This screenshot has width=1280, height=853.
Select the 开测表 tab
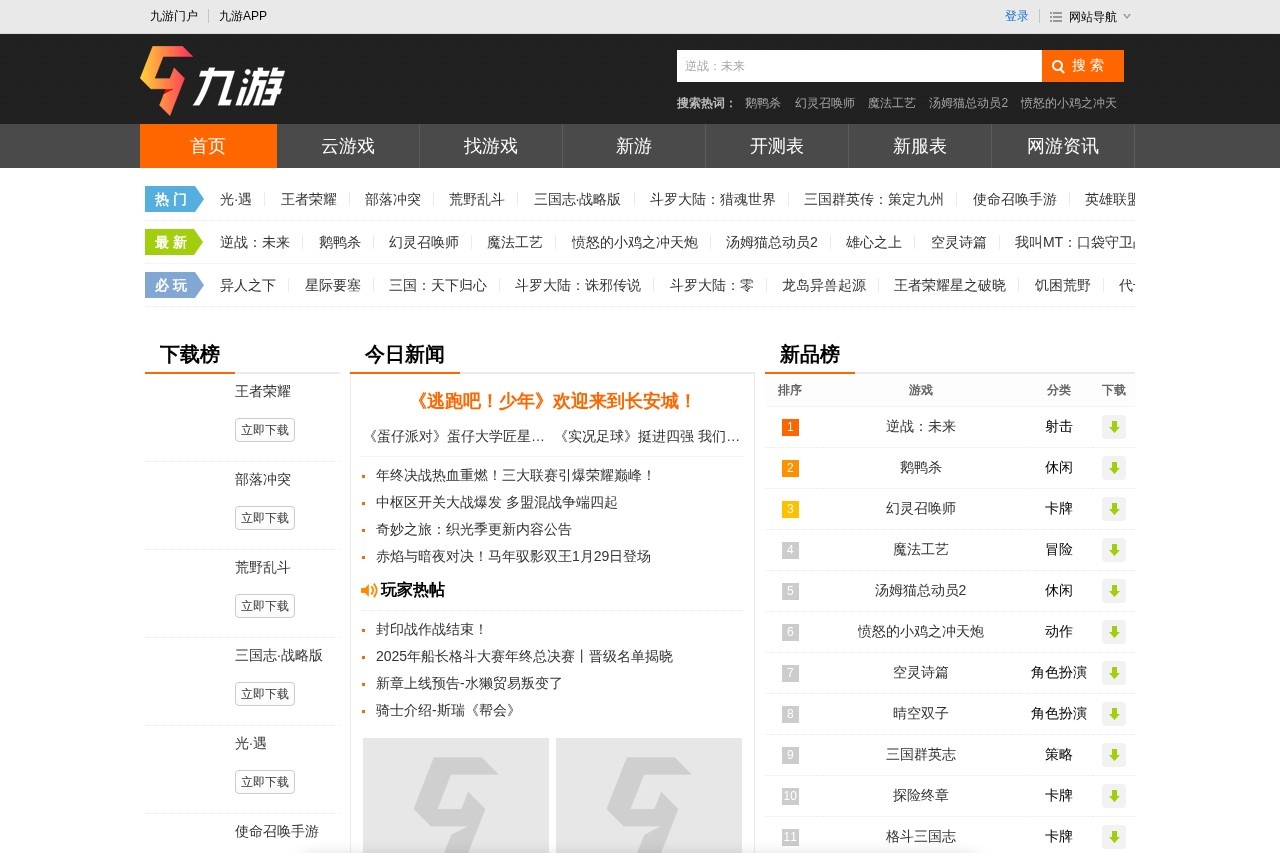(x=777, y=146)
